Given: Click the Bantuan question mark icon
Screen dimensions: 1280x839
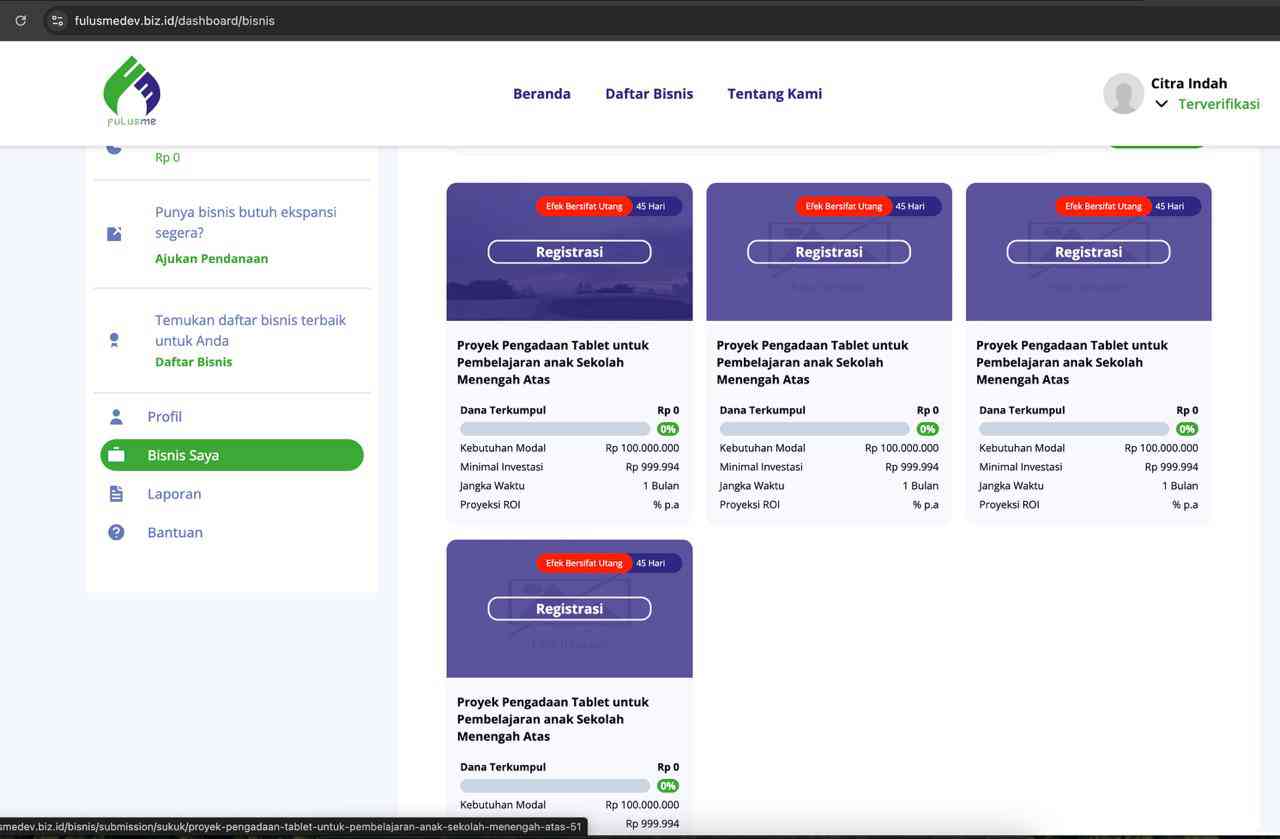Looking at the screenshot, I should pyautogui.click(x=116, y=532).
